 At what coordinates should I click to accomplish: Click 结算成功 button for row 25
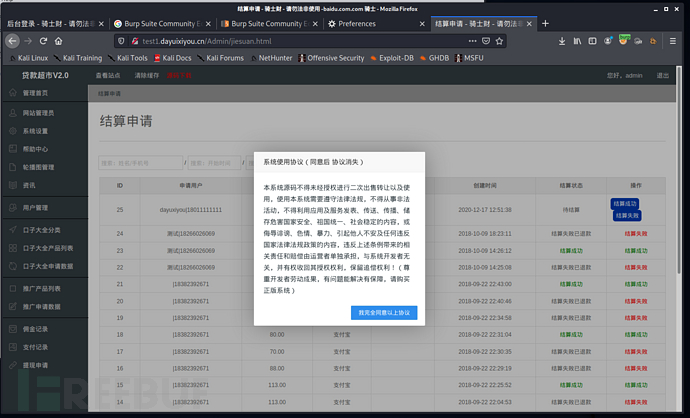[625, 204]
